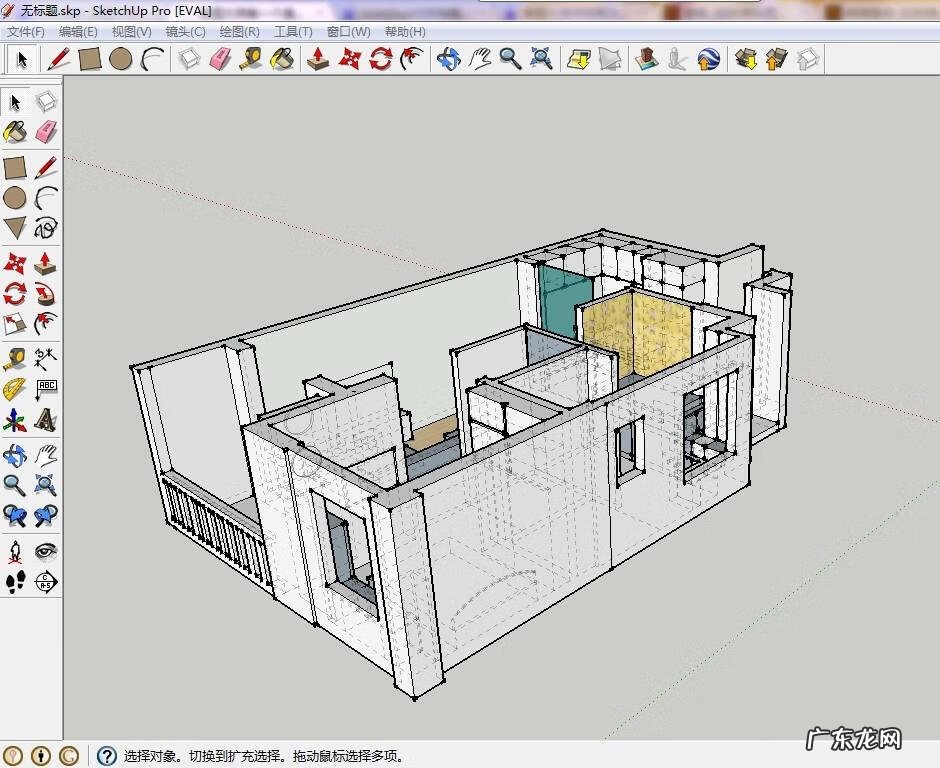This screenshot has width=940, height=768.
Task: Click the Look Around eye icon
Action: (46, 551)
